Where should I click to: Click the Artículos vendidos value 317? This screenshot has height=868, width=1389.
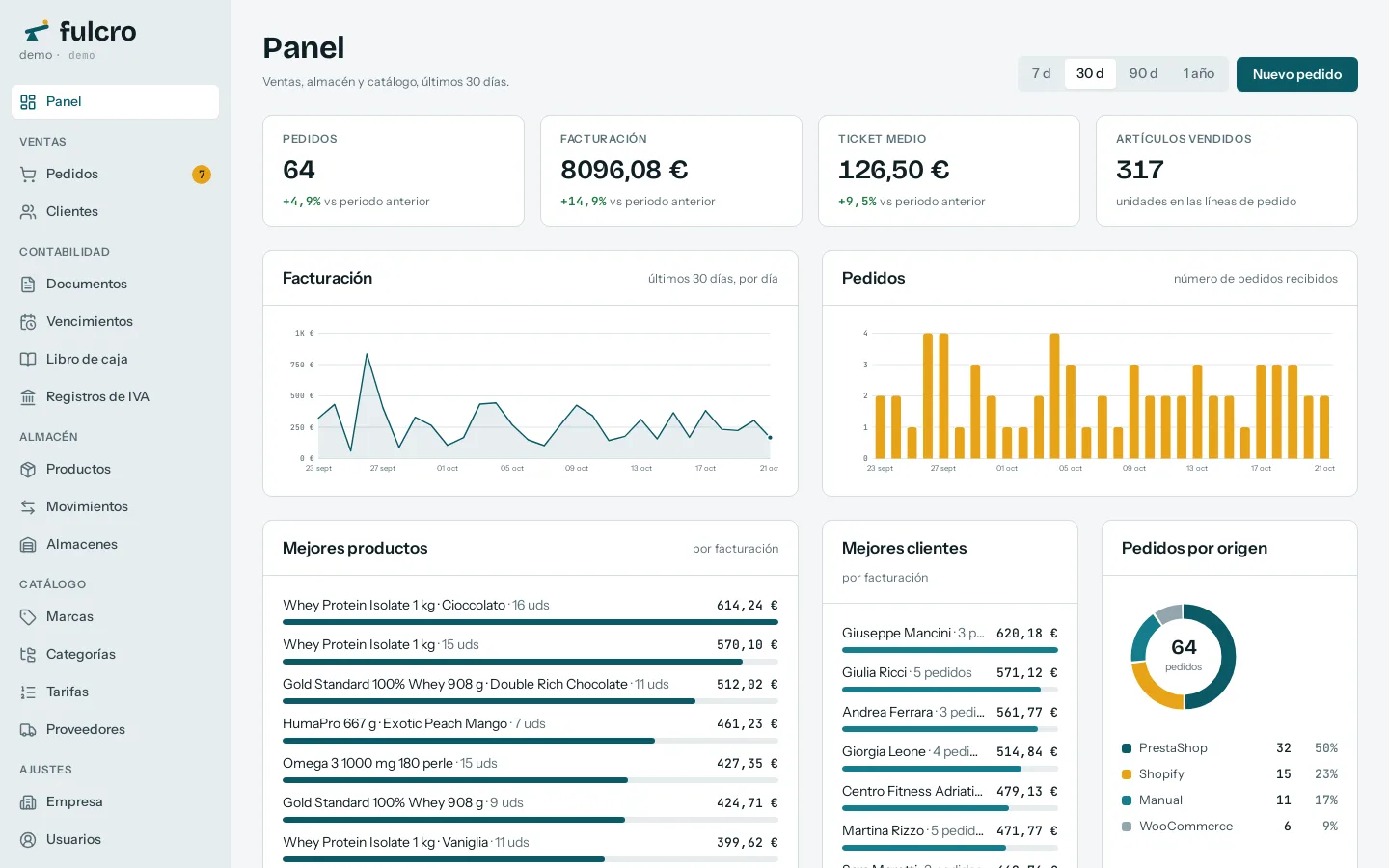click(x=1140, y=170)
